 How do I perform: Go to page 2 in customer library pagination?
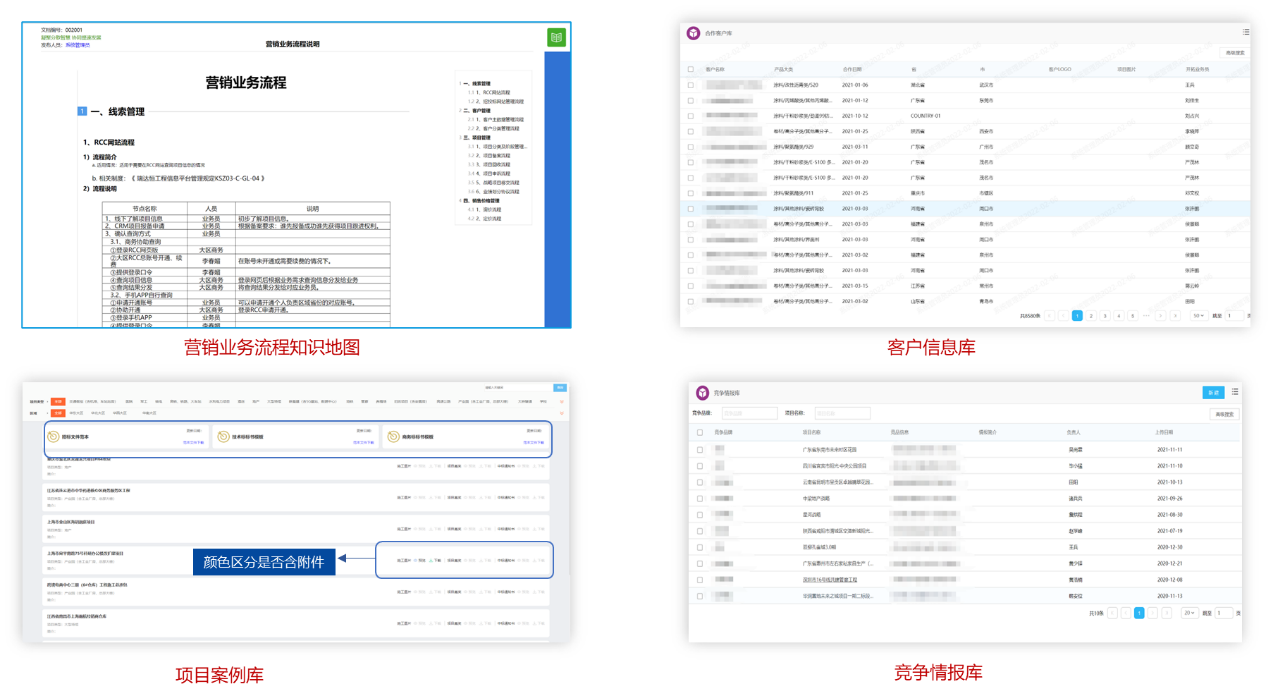(1091, 316)
